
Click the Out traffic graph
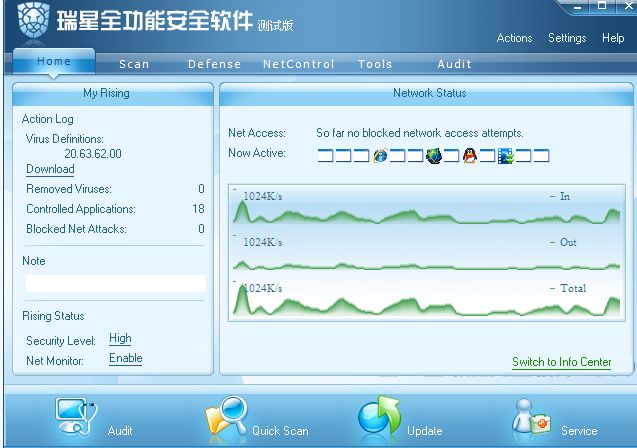427,252
